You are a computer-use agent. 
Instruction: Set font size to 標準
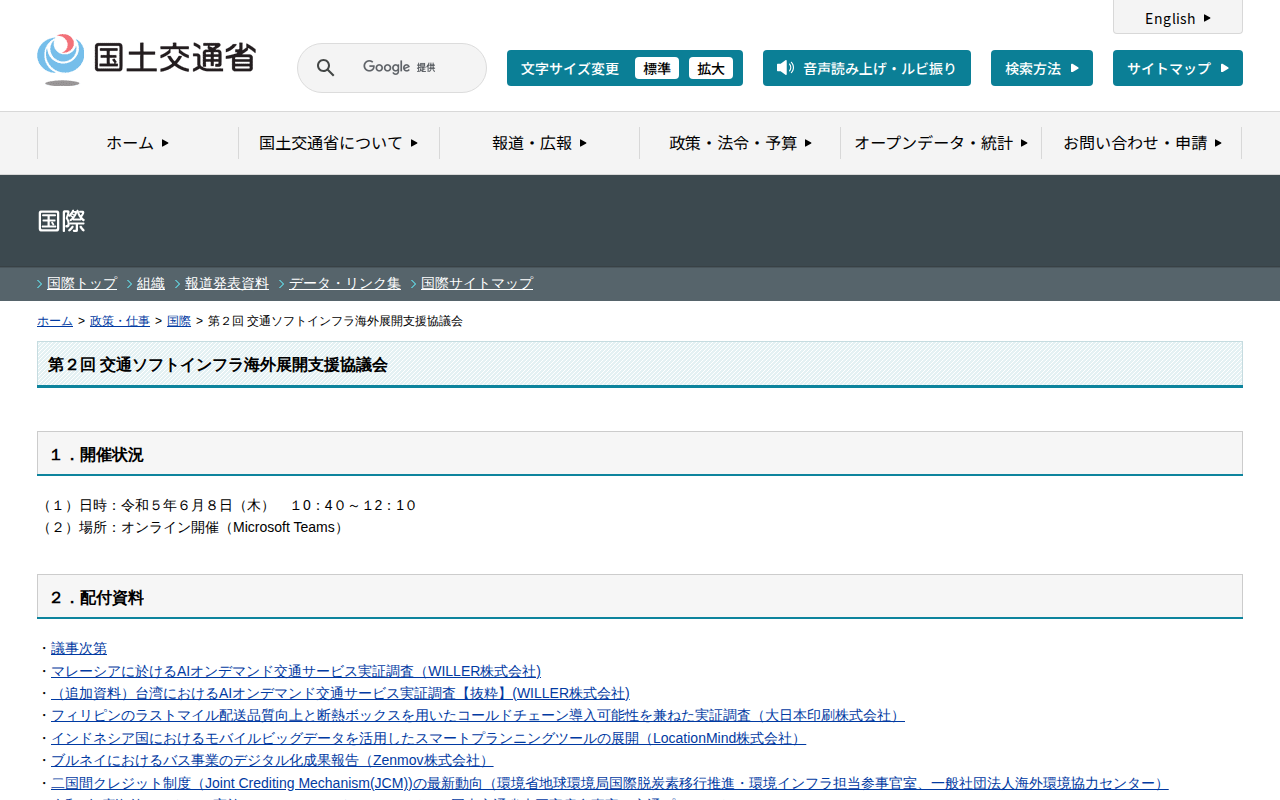[x=657, y=68]
